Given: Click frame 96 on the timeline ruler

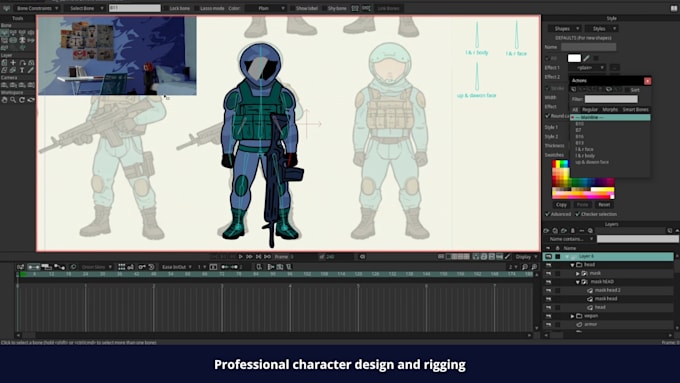Looking at the screenshot, I should (x=290, y=275).
